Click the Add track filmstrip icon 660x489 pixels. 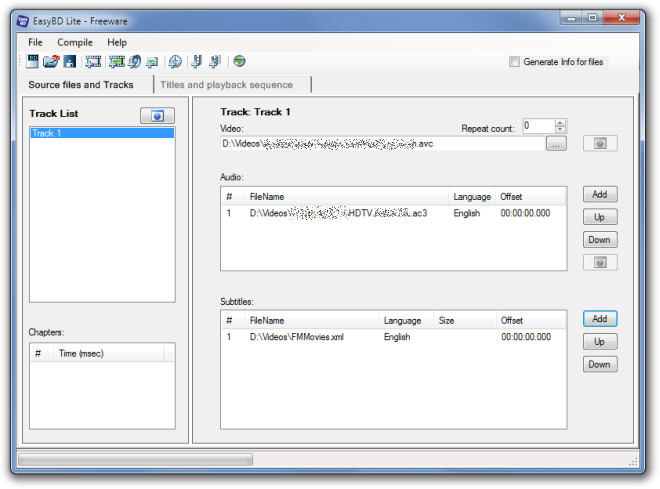93,61
